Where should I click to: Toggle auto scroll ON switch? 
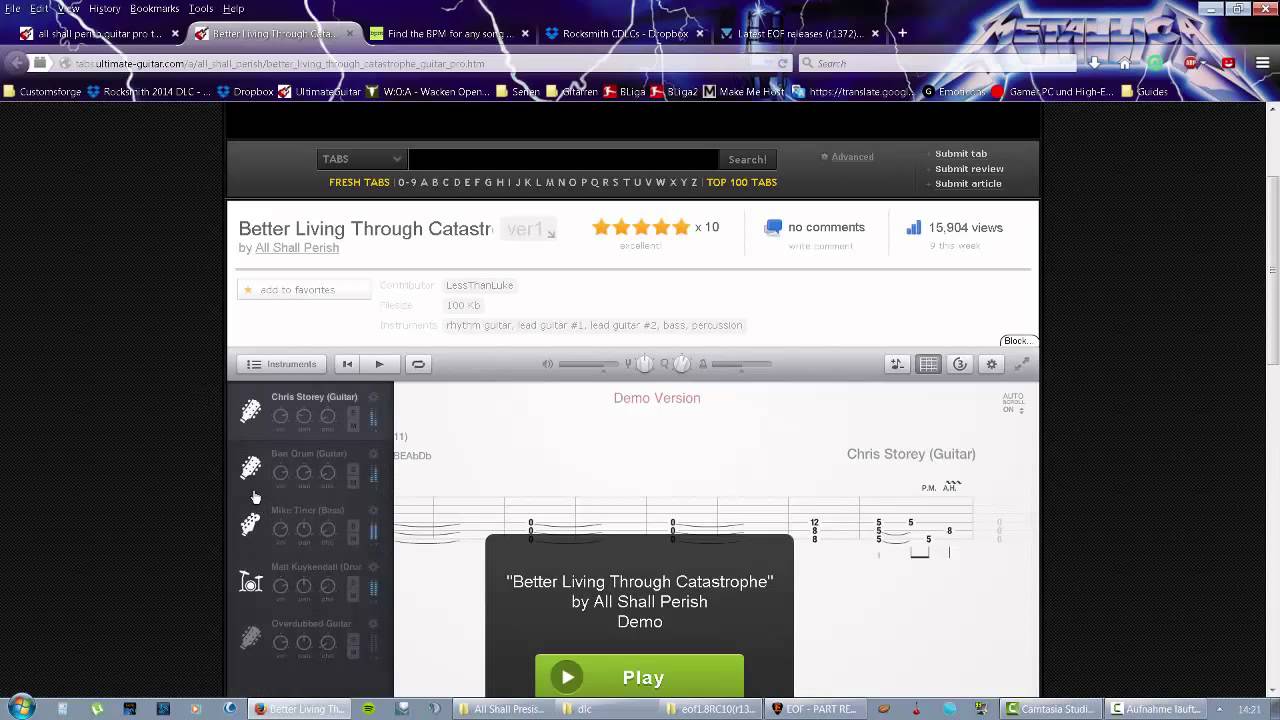(1013, 403)
